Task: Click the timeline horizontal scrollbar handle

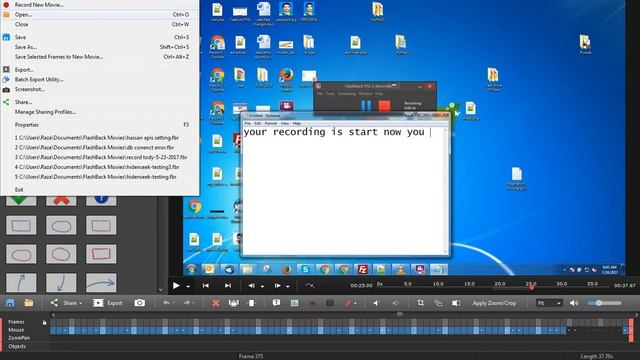Action: point(400,314)
